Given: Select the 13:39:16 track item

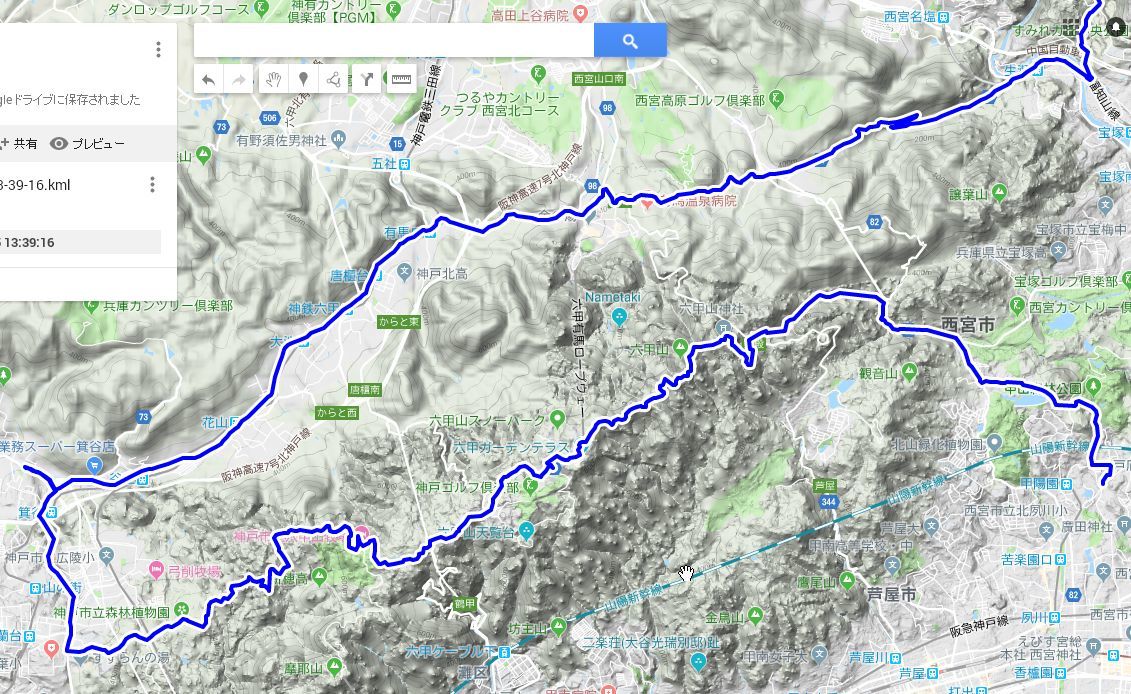Looking at the screenshot, I should coord(80,242).
